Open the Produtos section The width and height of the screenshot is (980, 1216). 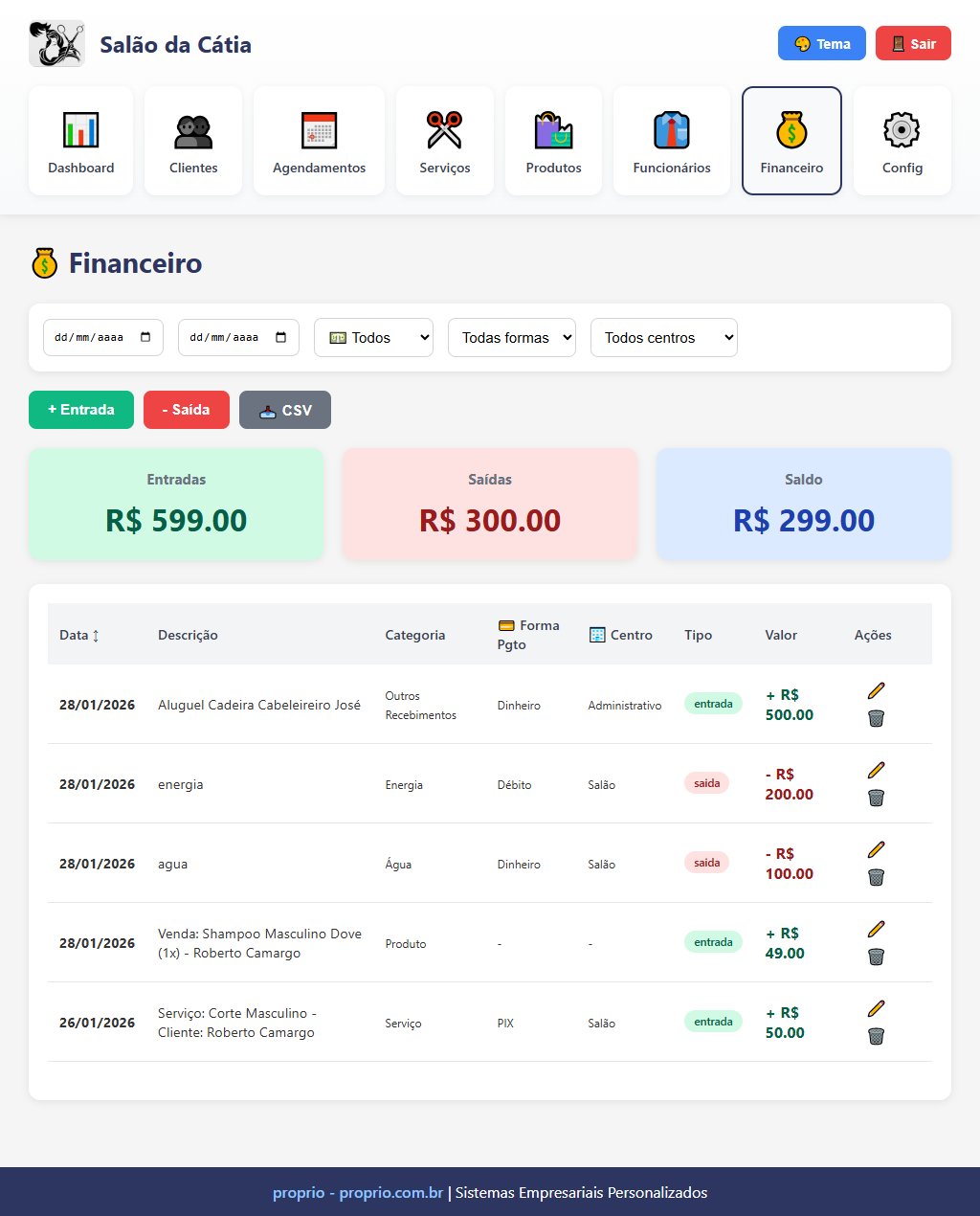(x=553, y=141)
